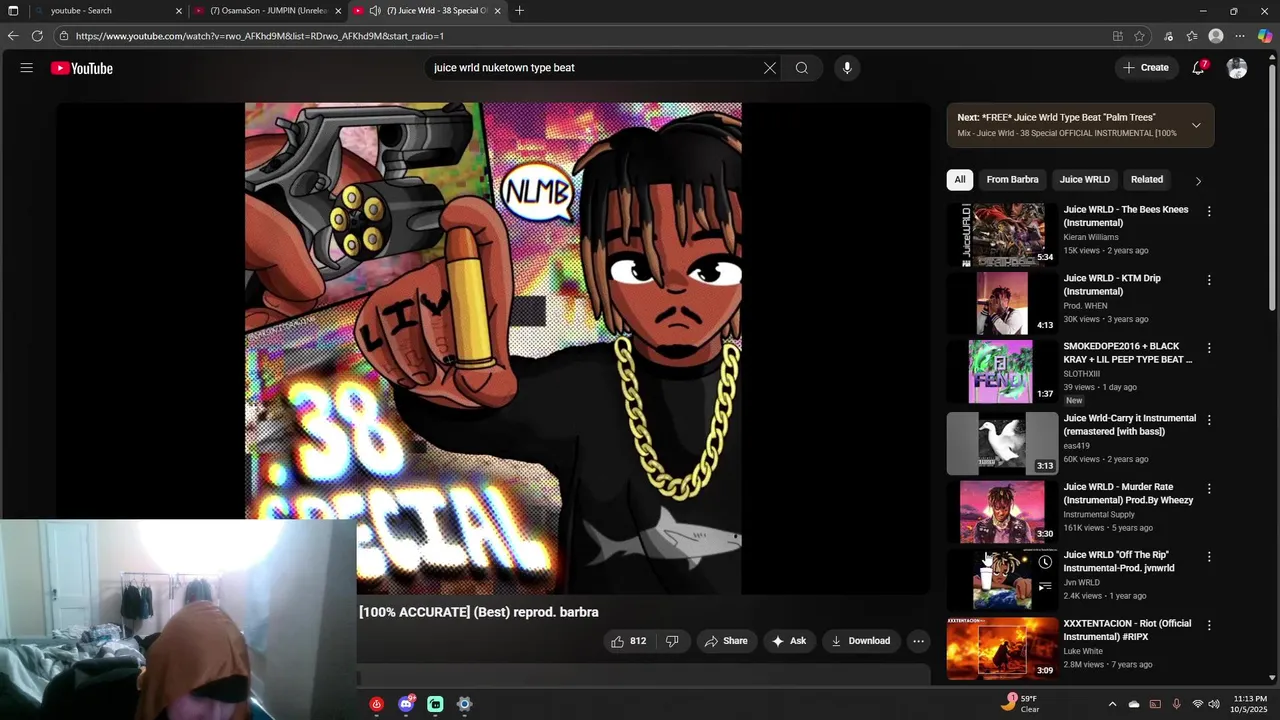Viewport: 1280px width, 720px height.
Task: Click the Create button
Action: (x=1146, y=68)
